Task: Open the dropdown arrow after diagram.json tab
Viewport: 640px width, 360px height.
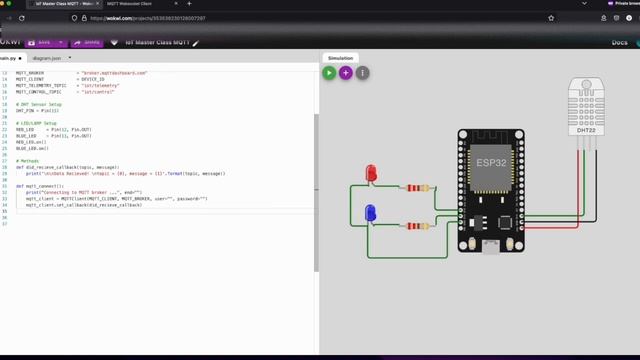Action: point(70,58)
